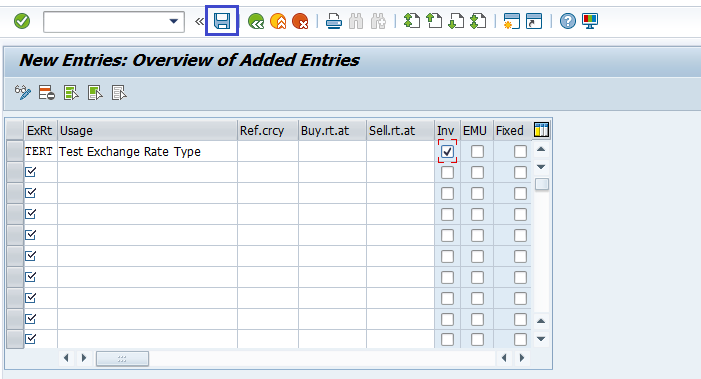The width and height of the screenshot is (701, 379).
Task: Click the Deselect All icon
Action: (119, 93)
